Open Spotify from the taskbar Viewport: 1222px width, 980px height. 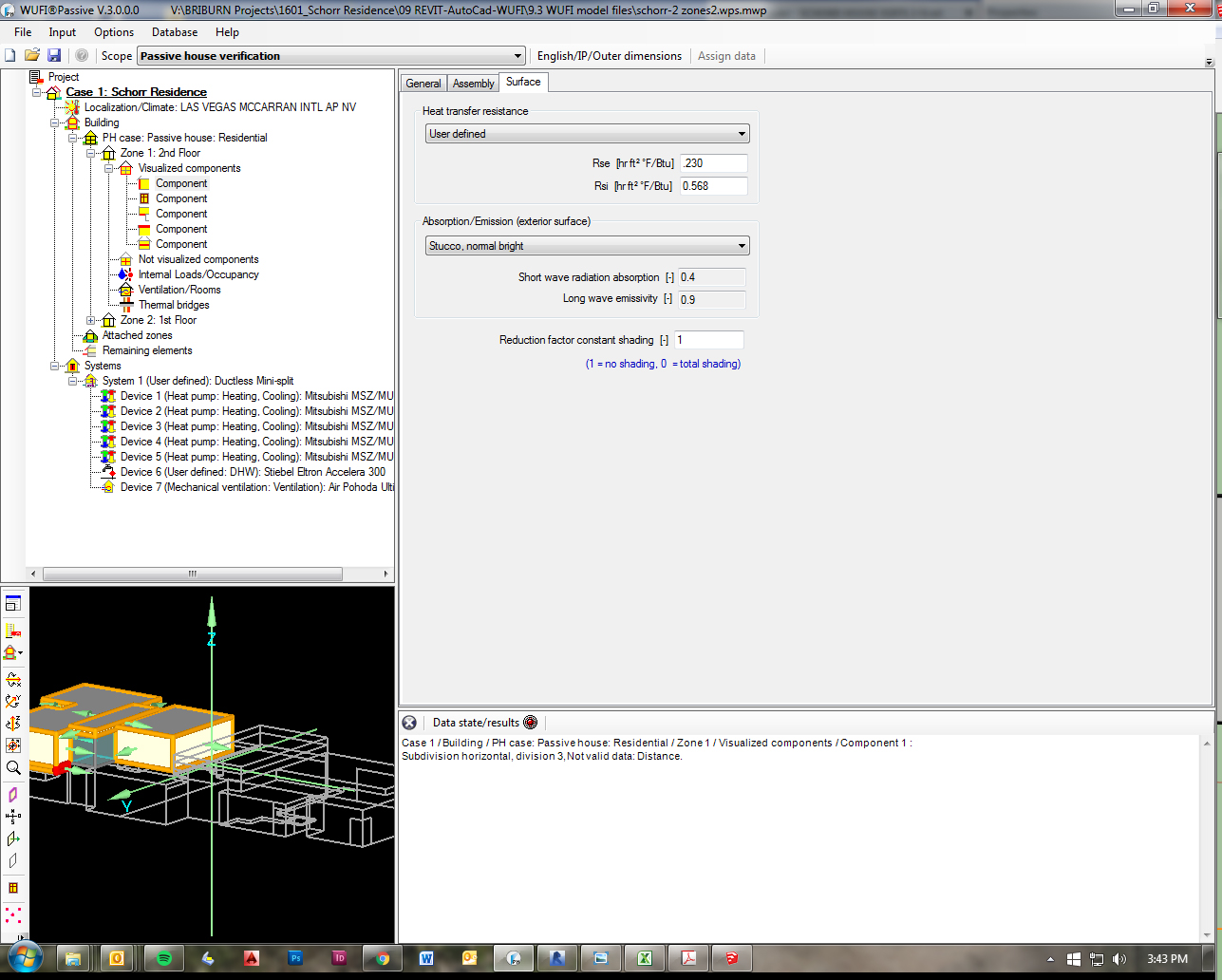[162, 958]
